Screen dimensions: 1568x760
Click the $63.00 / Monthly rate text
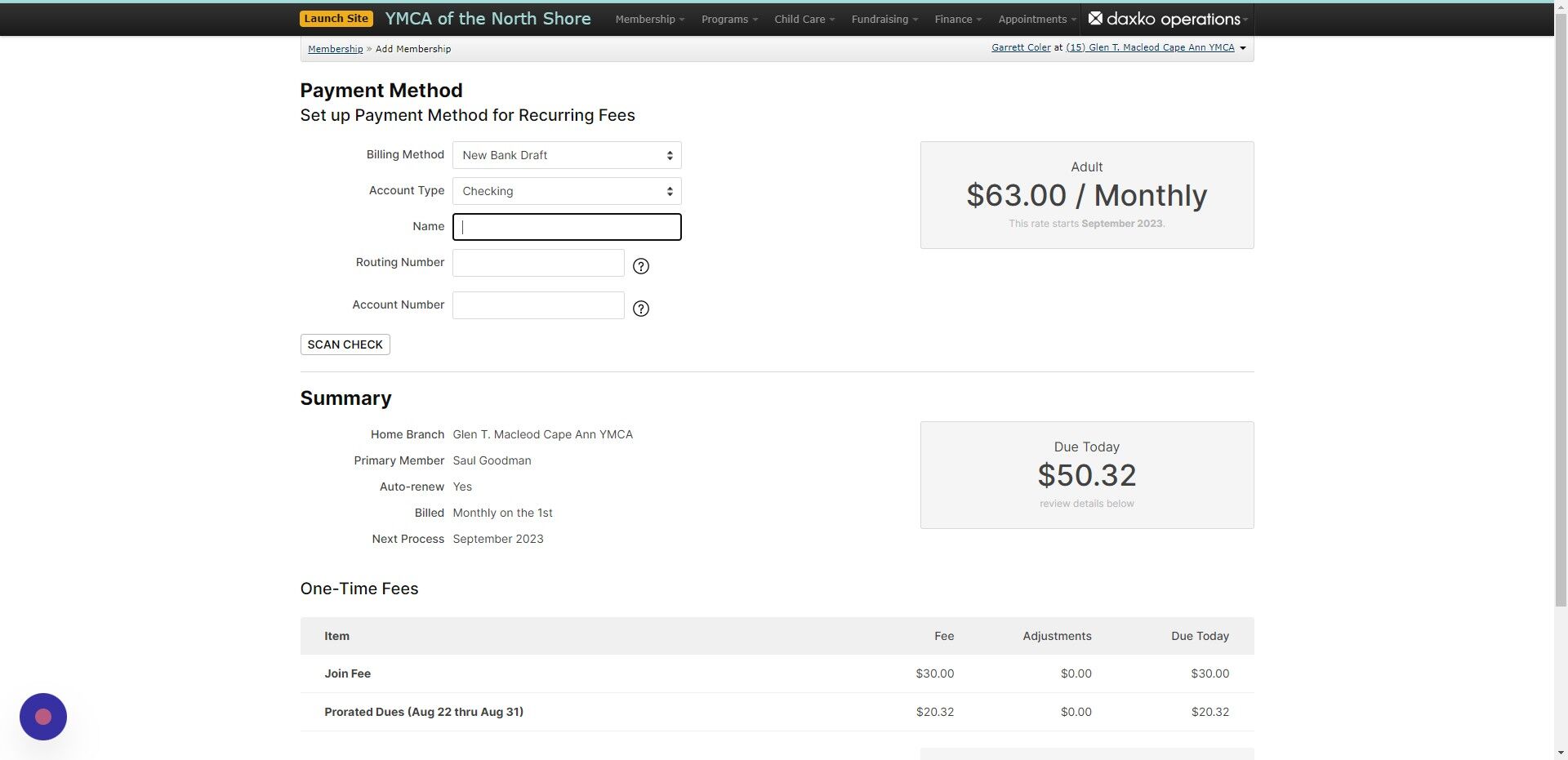[x=1086, y=195]
